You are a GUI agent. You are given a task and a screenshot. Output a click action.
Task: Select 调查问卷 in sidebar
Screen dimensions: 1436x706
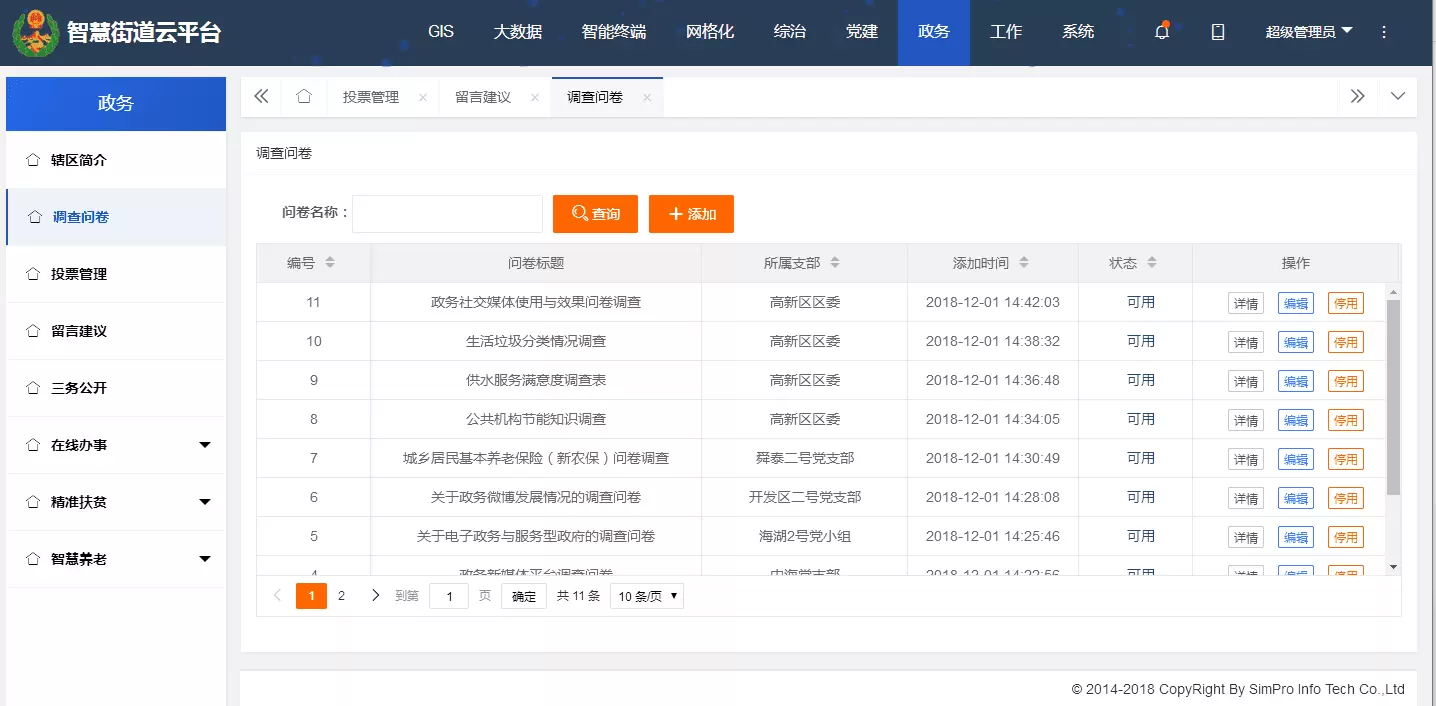[x=116, y=217]
